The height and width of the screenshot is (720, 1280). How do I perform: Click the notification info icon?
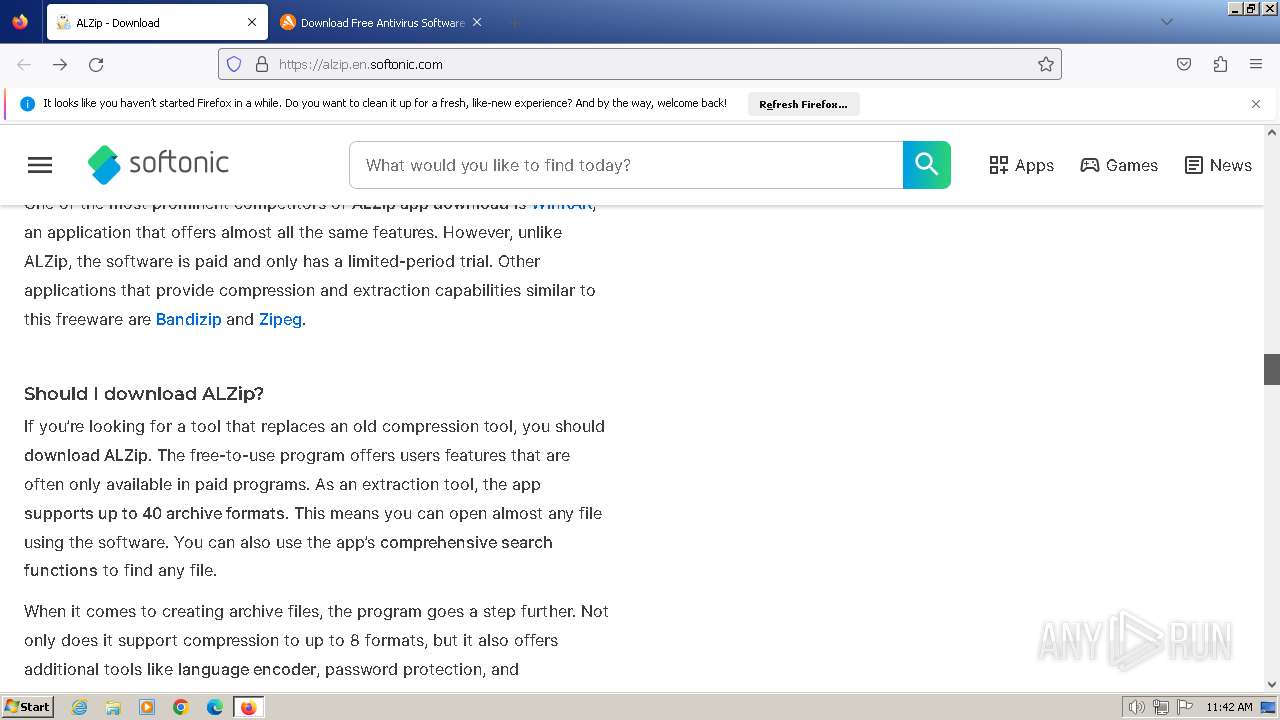(27, 104)
